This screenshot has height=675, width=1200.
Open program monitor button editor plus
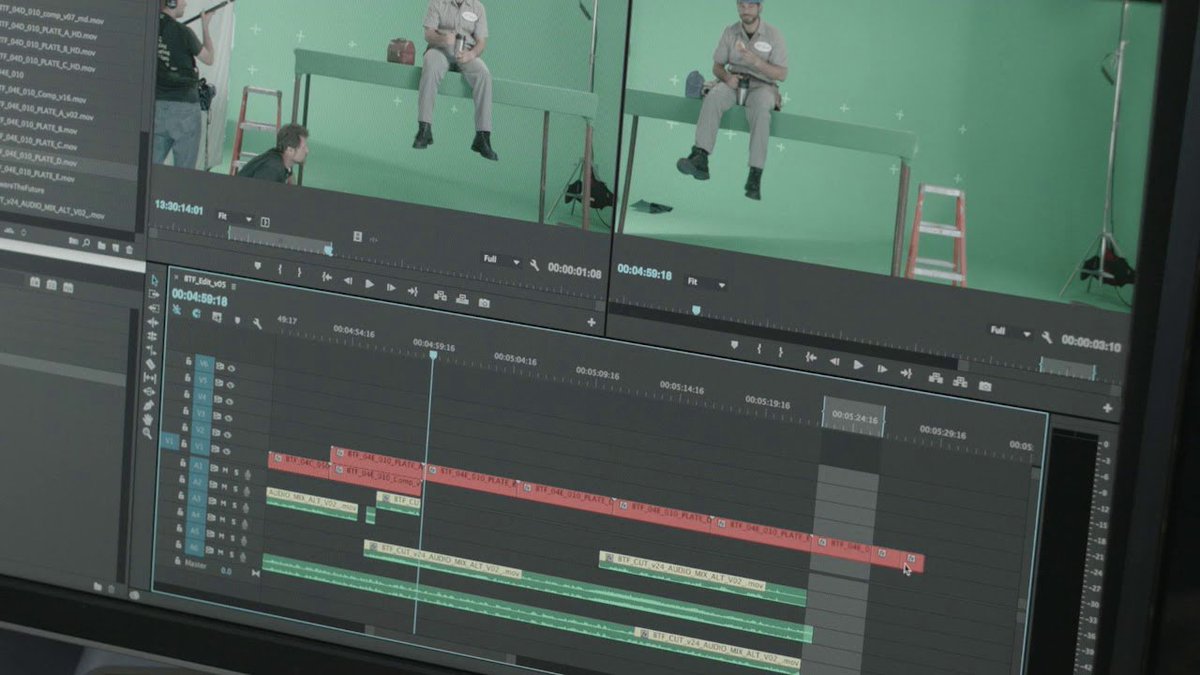point(1108,407)
